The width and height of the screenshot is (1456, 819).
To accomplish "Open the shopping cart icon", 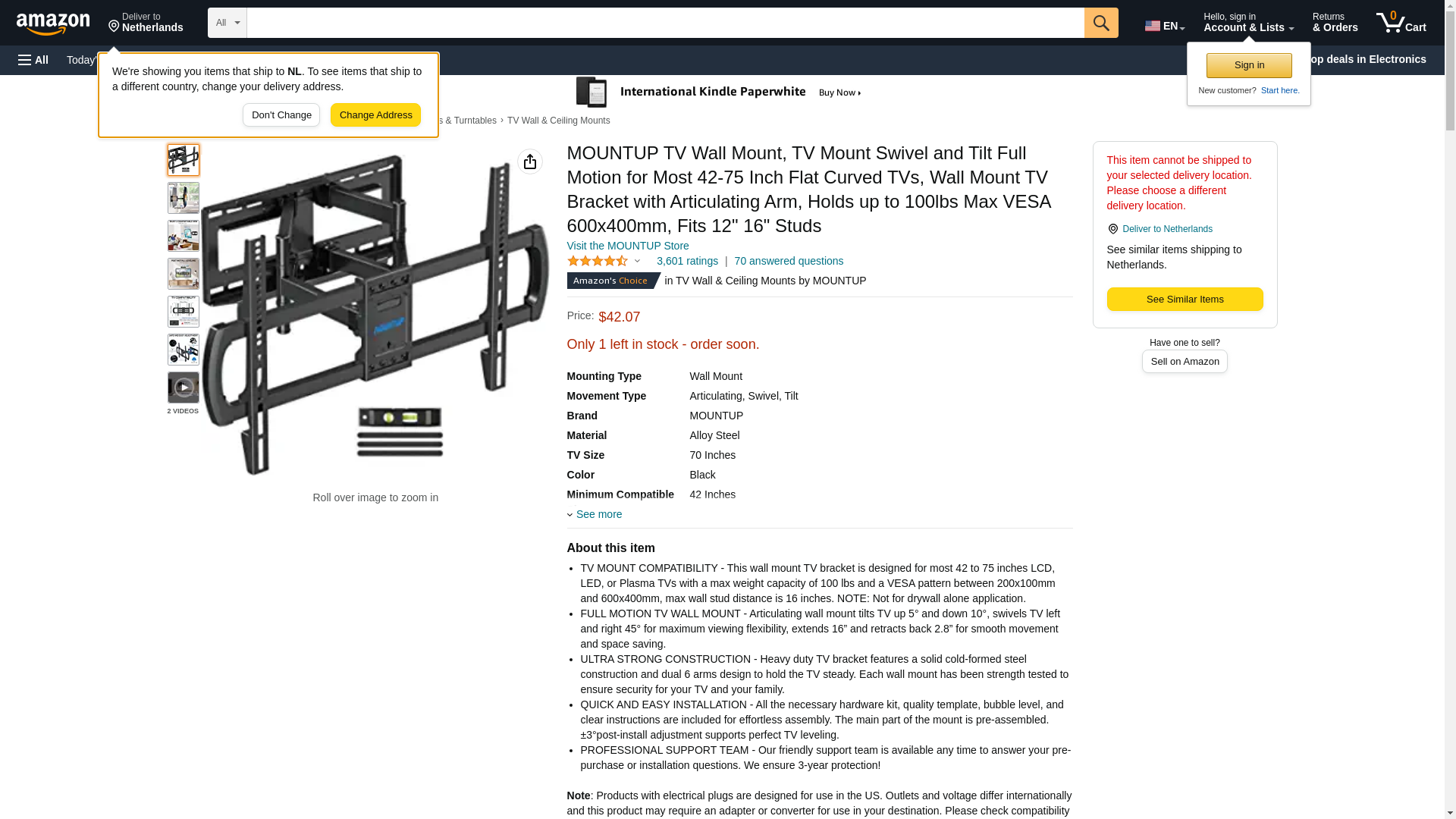I will tap(1401, 23).
